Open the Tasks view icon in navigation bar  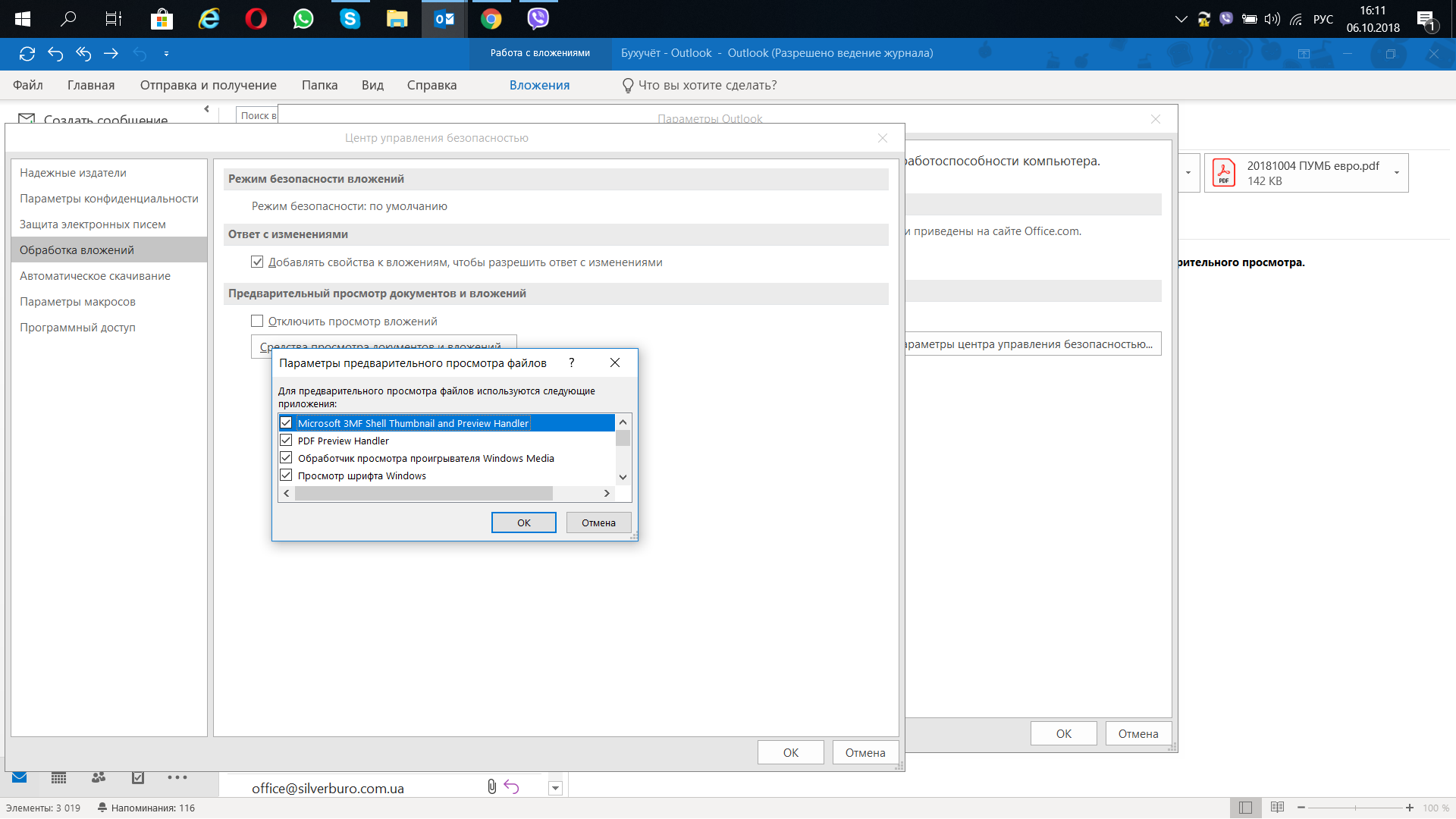tap(138, 777)
